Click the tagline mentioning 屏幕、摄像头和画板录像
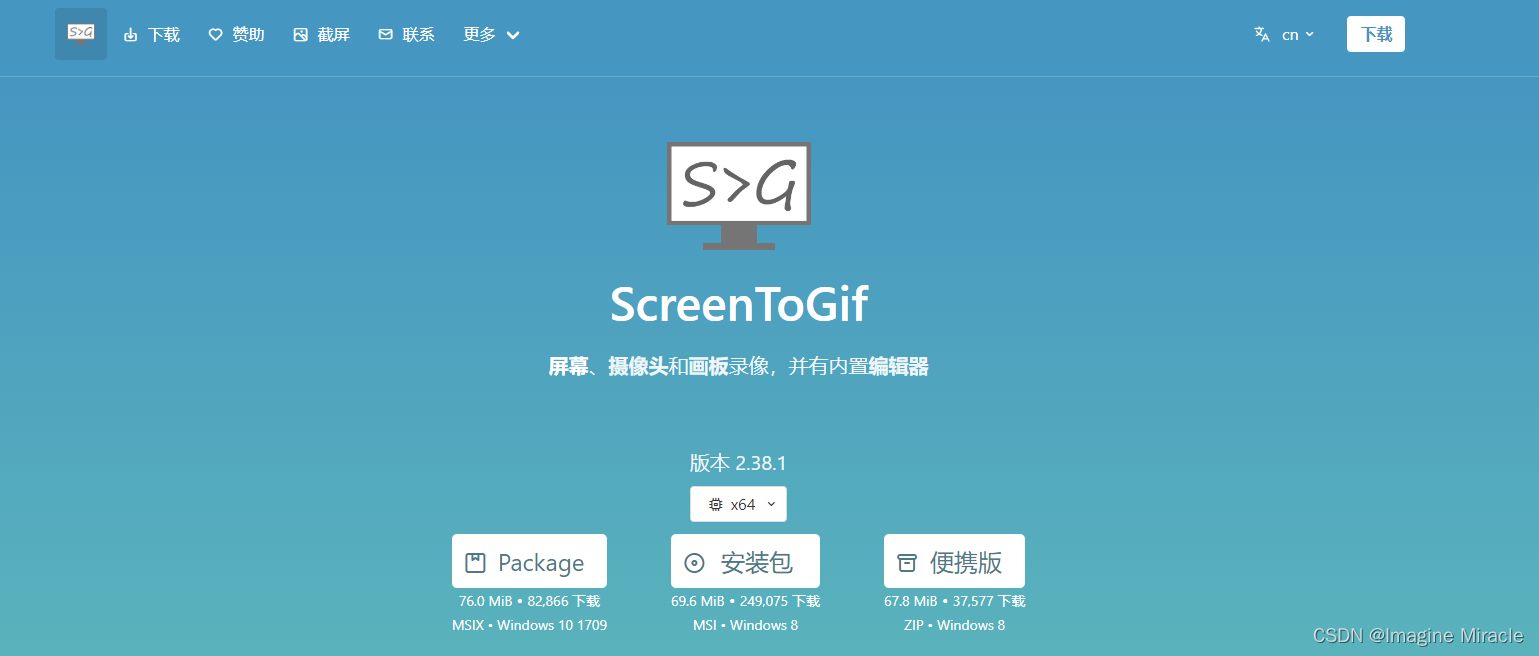The image size is (1539, 656). coord(739,367)
